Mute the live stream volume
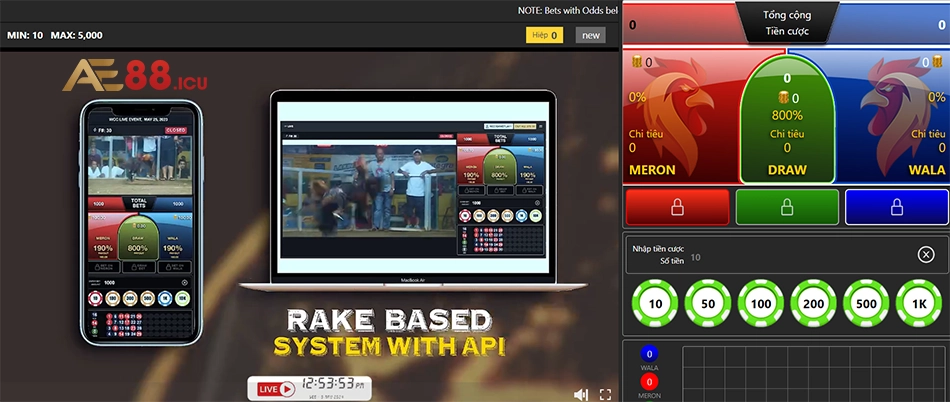Image resolution: width=950 pixels, height=402 pixels. click(x=581, y=394)
